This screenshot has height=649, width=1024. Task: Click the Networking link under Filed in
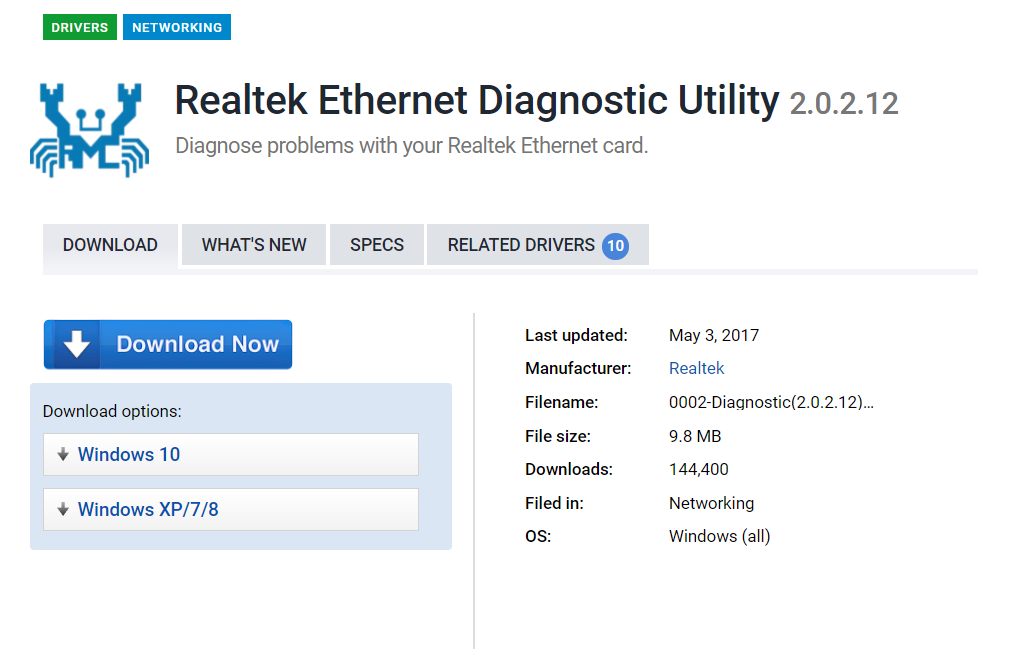[711, 503]
